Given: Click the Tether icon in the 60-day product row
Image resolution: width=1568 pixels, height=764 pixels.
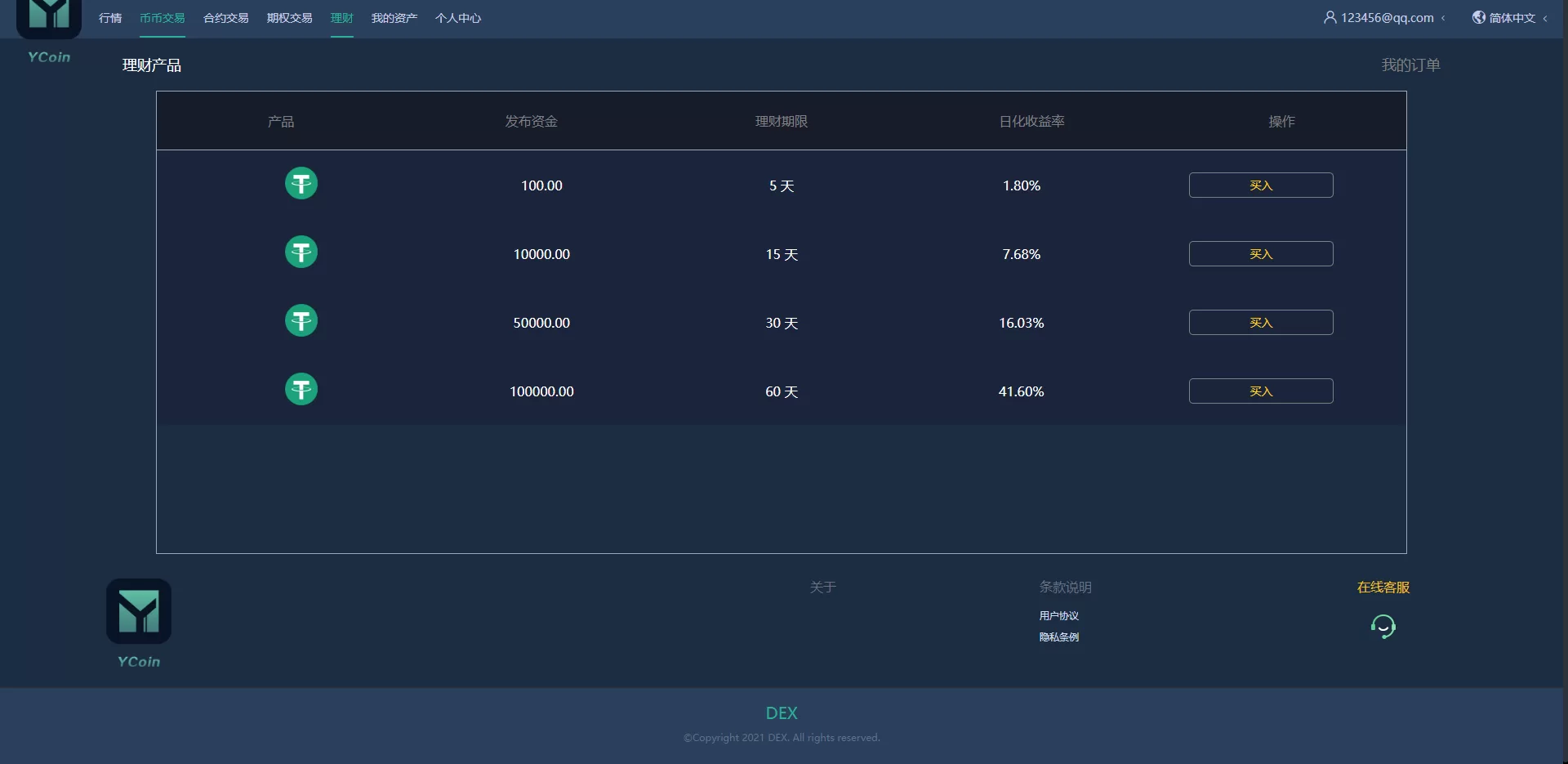Looking at the screenshot, I should (301, 390).
